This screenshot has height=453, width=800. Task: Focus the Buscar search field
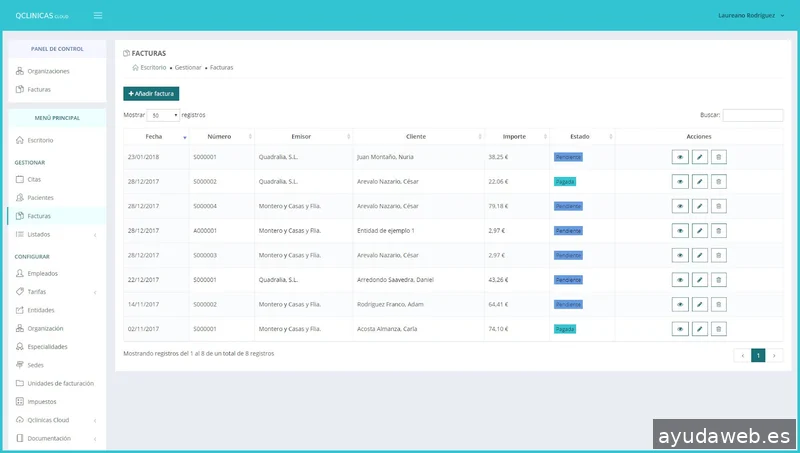[x=753, y=115]
